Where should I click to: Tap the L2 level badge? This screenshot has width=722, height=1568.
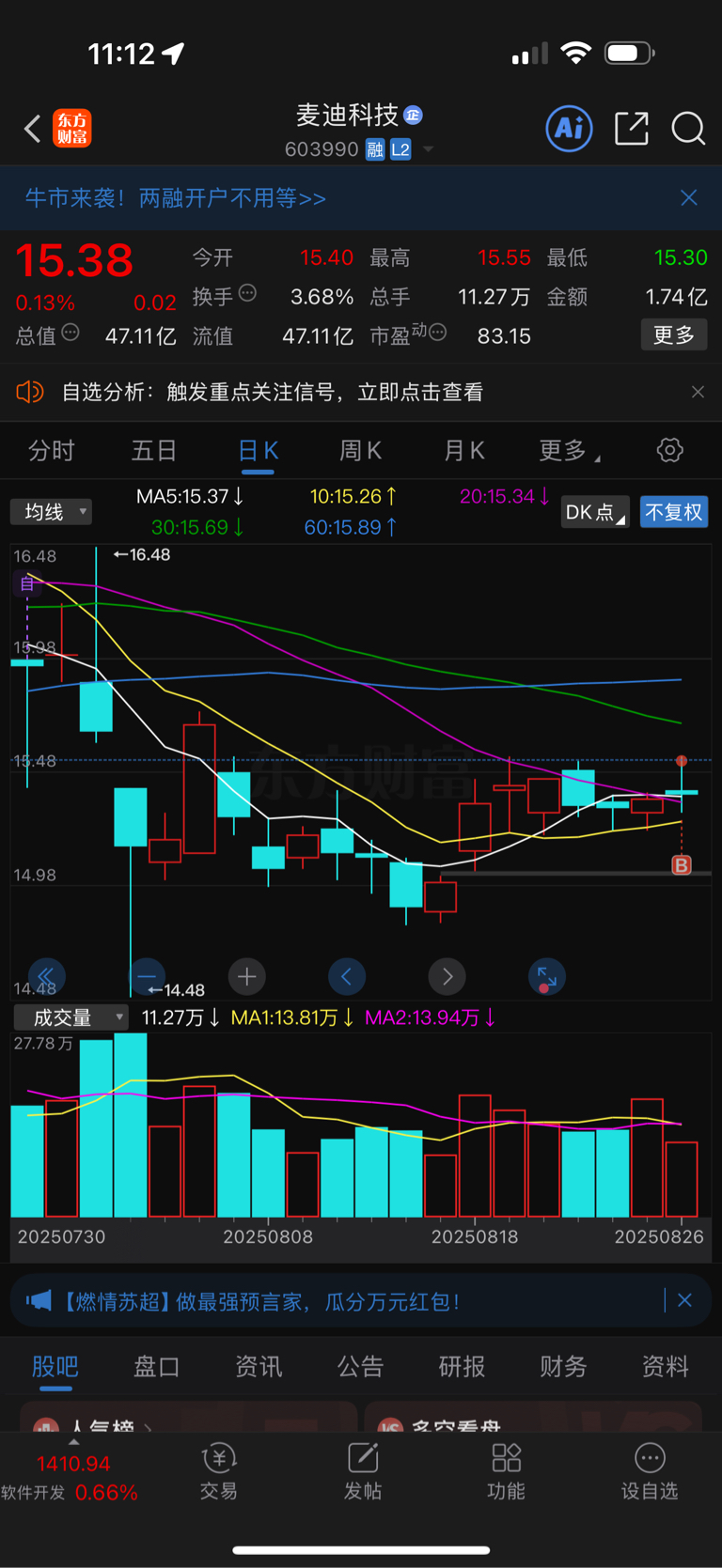tap(400, 149)
